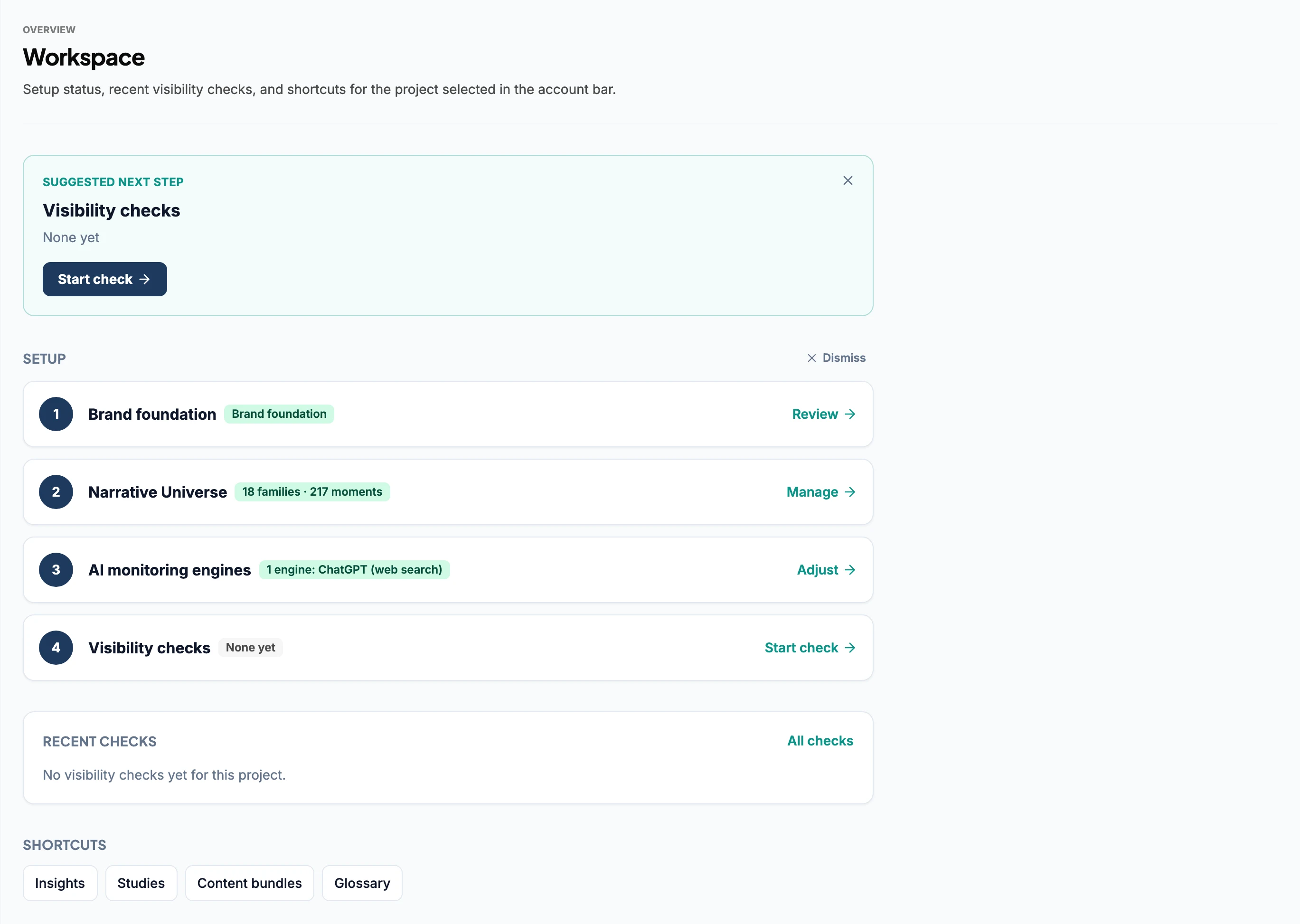Open the Content bundles shortcut
The image size is (1300, 924).
249,883
